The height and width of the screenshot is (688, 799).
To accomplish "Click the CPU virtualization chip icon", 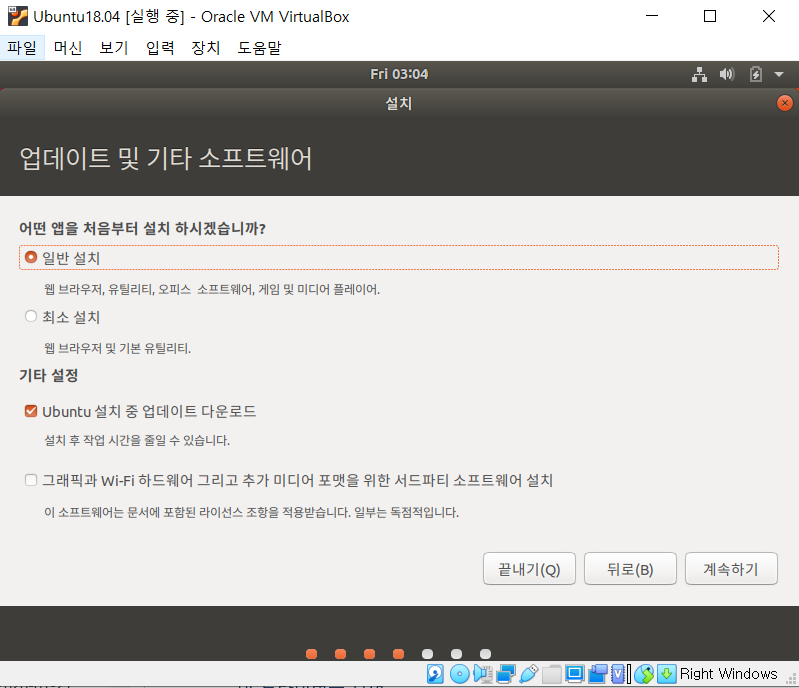I will pos(618,674).
